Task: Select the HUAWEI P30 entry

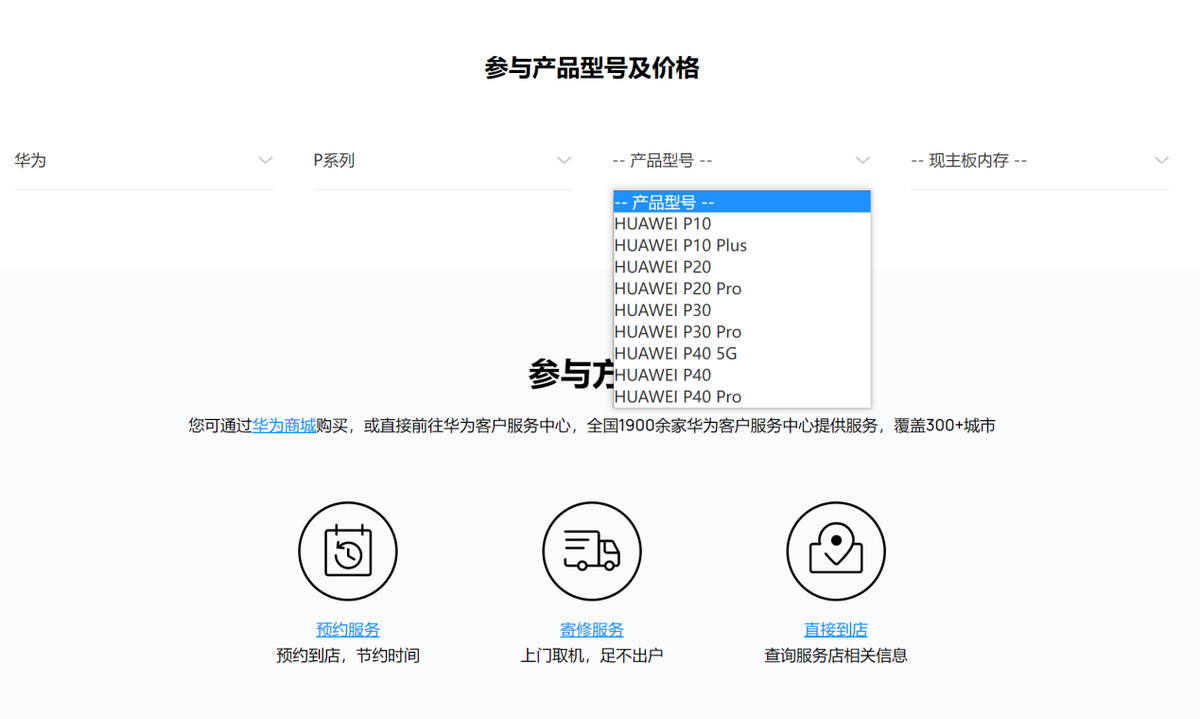Action: pyautogui.click(x=742, y=310)
